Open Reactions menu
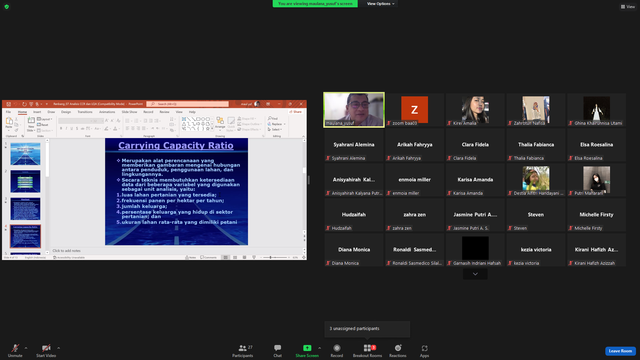Screen dimensions: 640x360 [398, 350]
